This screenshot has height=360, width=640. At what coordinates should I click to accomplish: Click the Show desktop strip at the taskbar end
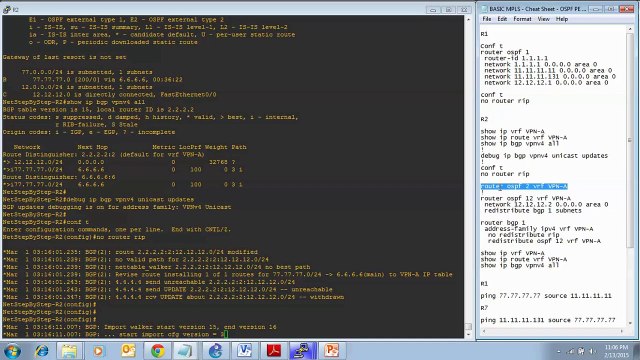tap(637, 351)
